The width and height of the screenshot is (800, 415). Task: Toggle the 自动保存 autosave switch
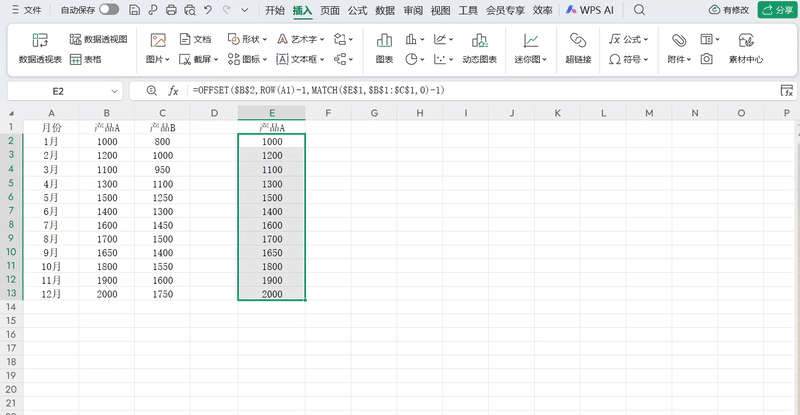(109, 9)
